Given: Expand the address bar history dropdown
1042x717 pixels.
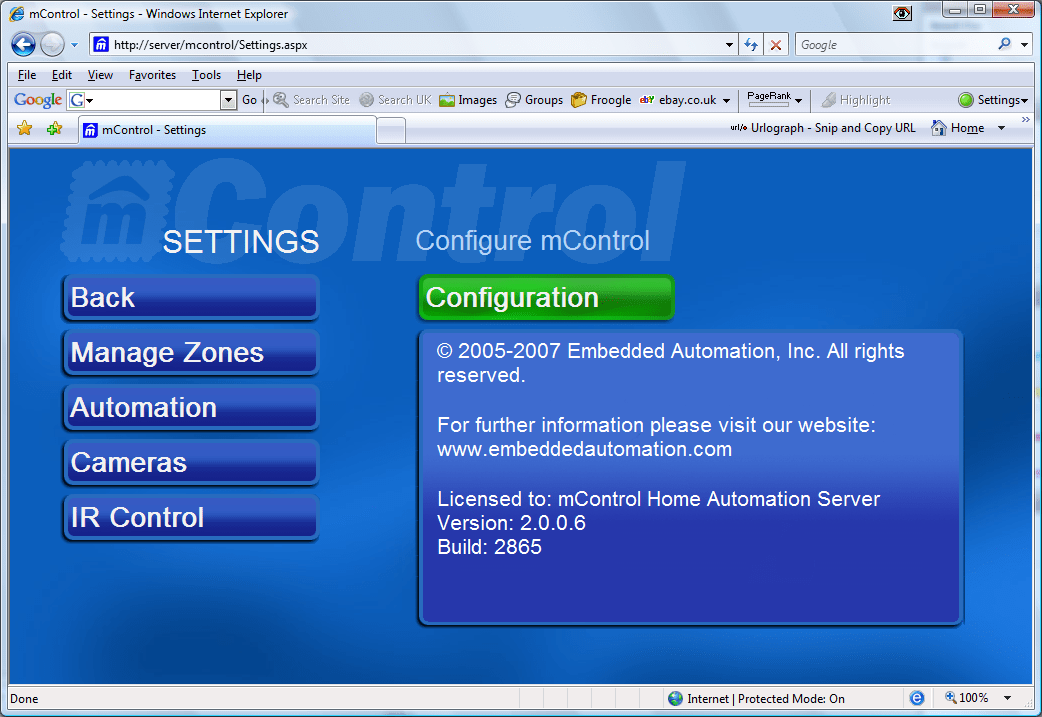Looking at the screenshot, I should pyautogui.click(x=729, y=44).
